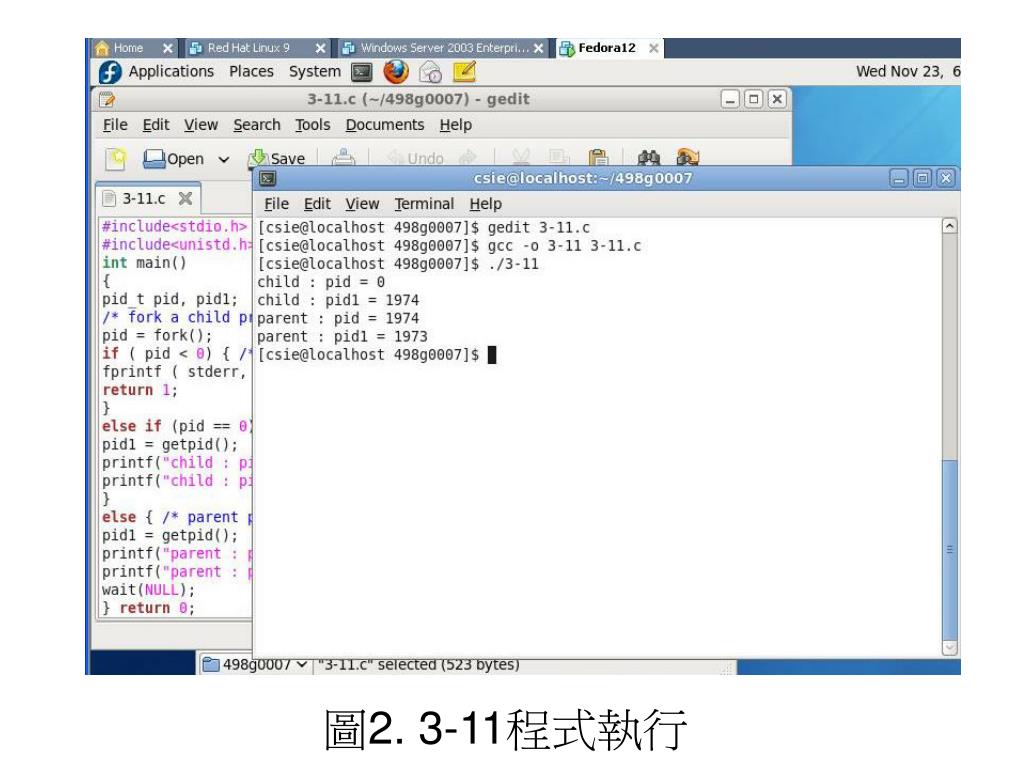Launch the Terminal icon in top panel
The image size is (1024, 768).
(361, 72)
